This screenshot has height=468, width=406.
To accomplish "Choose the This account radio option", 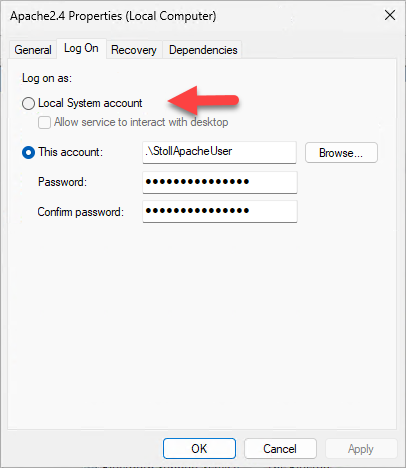I will (28, 152).
